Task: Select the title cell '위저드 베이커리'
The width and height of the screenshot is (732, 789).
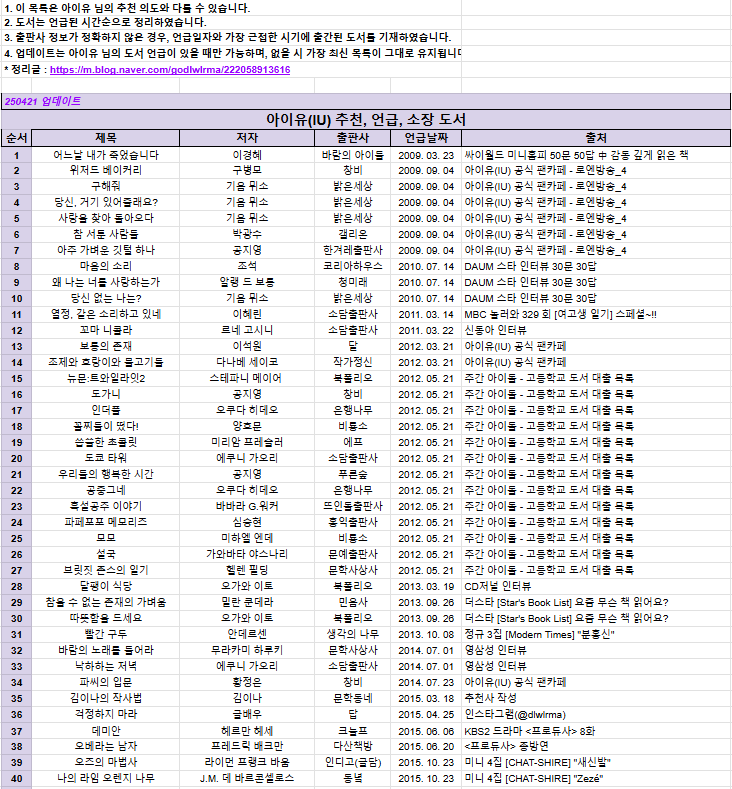Action: [x=106, y=171]
